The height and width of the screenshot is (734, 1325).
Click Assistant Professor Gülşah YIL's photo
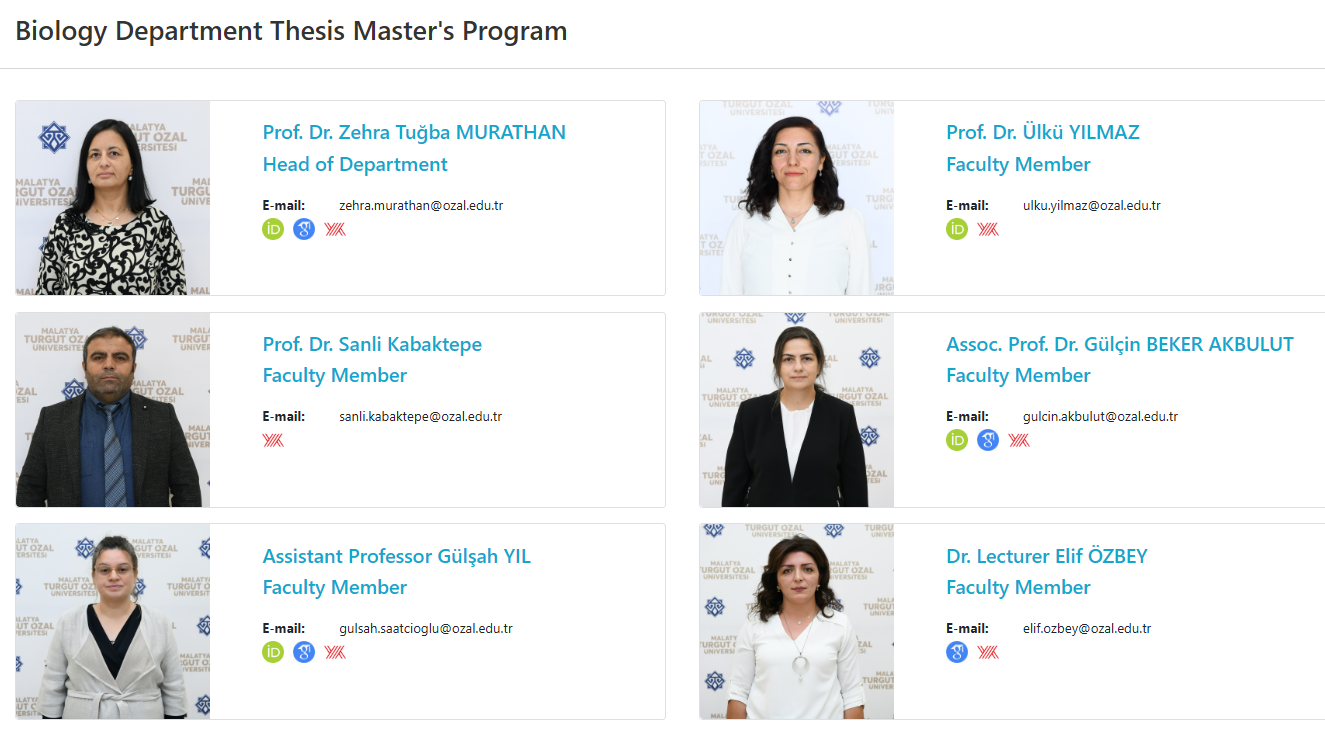coord(113,621)
